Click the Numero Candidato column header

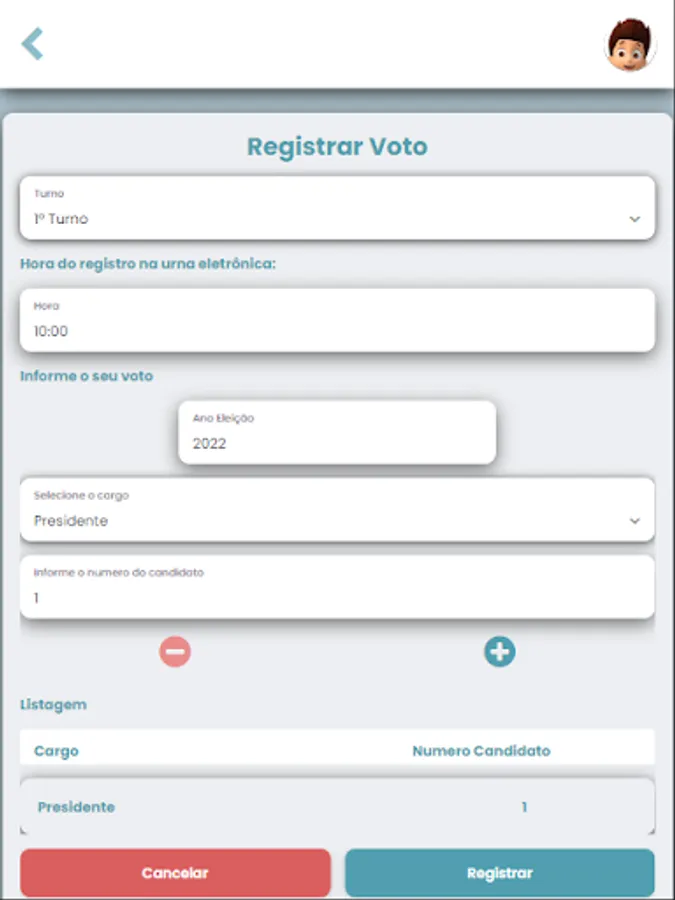click(x=481, y=751)
